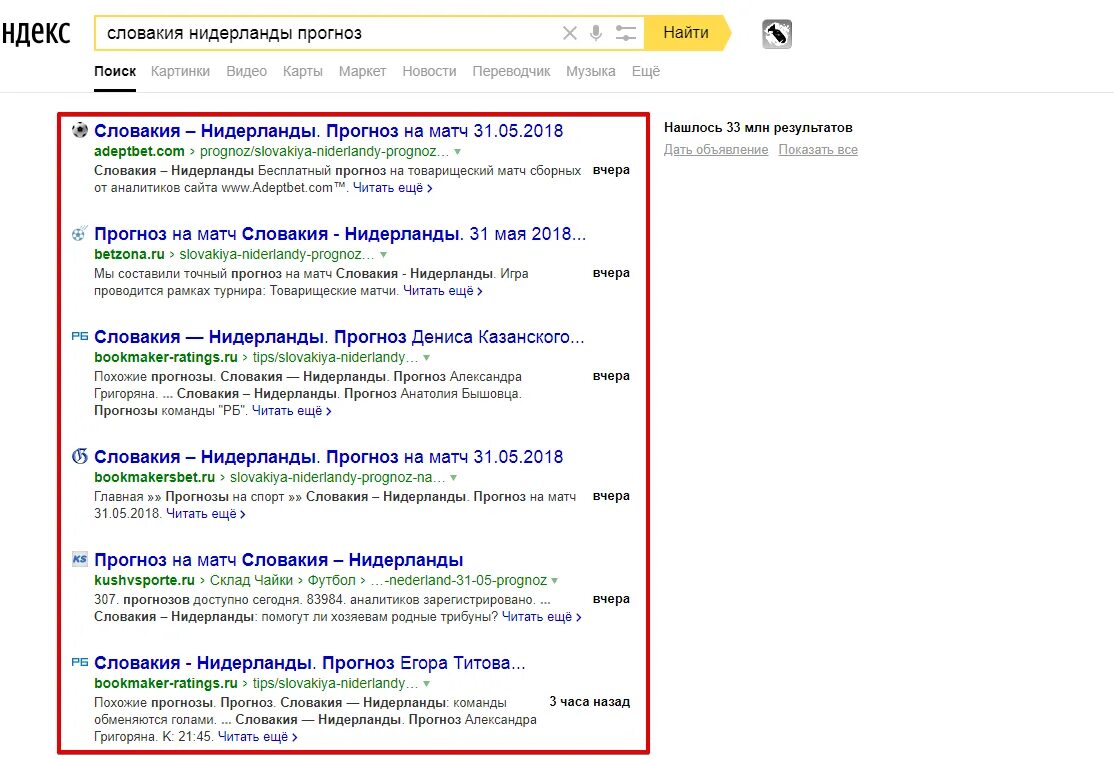The height and width of the screenshot is (759, 1114).
Task: Click Читать ещё in Егора Титова snippet
Action: click(x=257, y=737)
